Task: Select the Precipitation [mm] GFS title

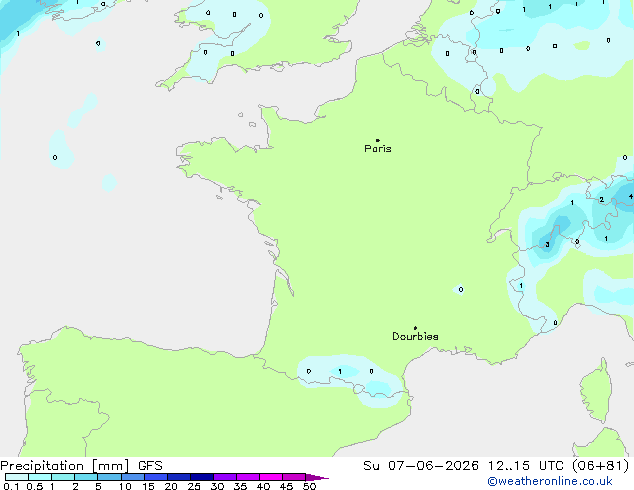Action: pyautogui.click(x=81, y=466)
